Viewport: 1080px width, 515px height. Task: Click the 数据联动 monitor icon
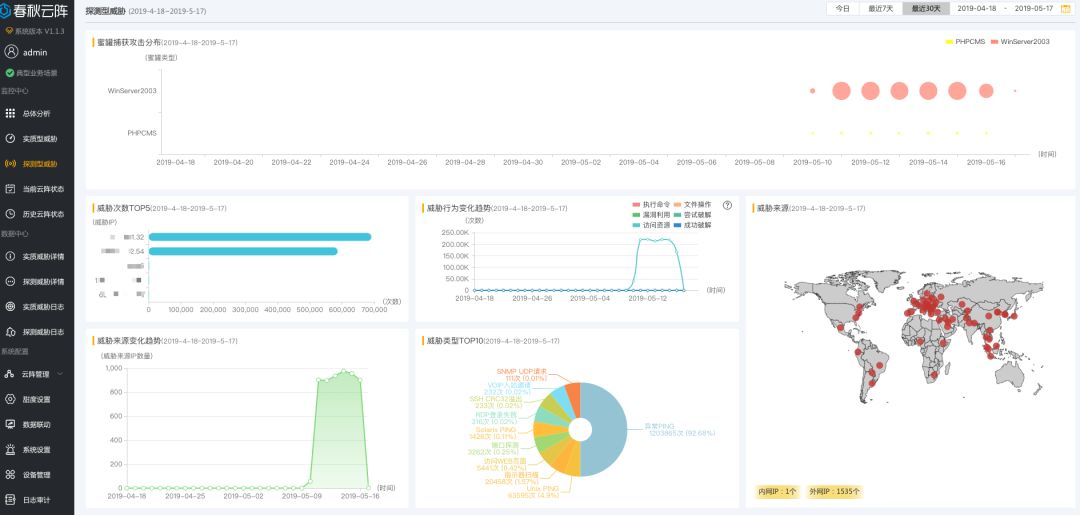point(10,424)
